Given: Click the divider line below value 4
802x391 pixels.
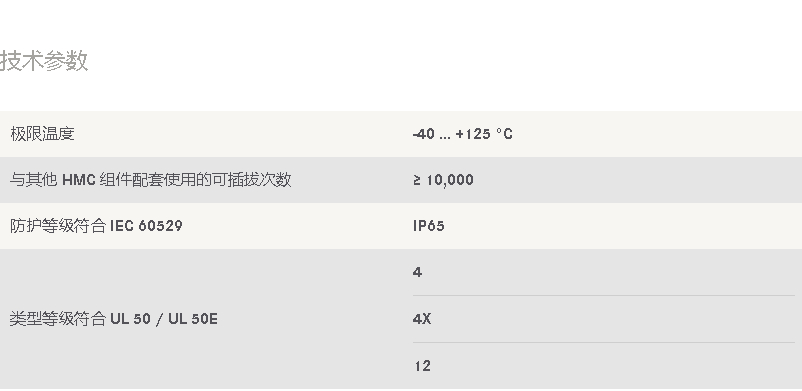Looking at the screenshot, I should click(x=604, y=295).
